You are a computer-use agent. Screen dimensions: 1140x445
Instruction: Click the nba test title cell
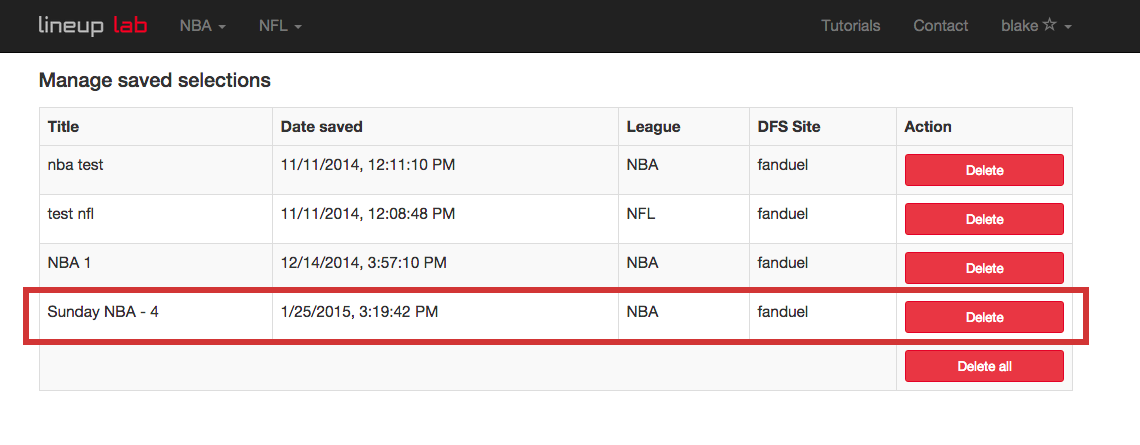click(x=156, y=169)
